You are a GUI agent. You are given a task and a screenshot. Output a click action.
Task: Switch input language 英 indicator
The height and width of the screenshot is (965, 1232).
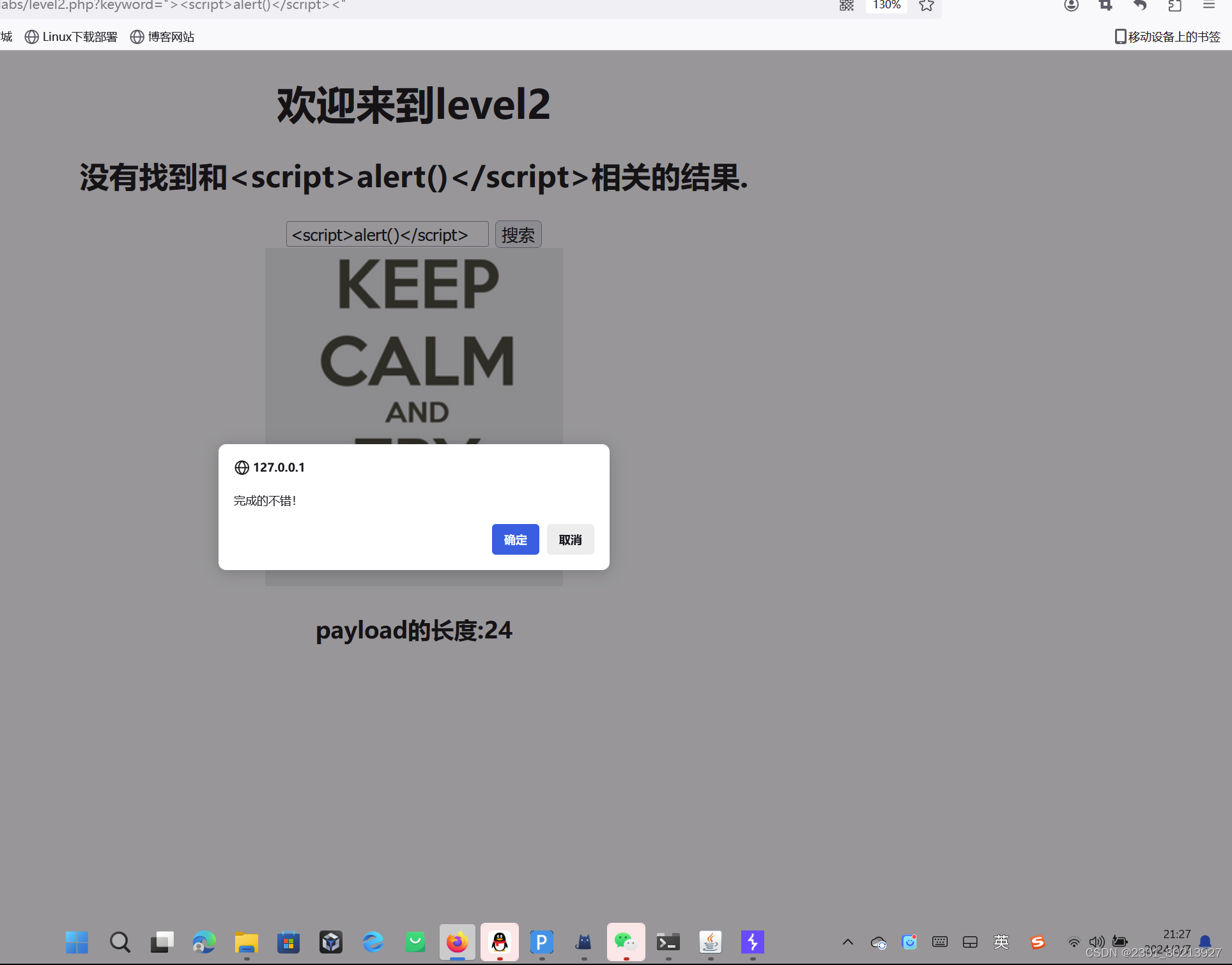pyautogui.click(x=1001, y=941)
